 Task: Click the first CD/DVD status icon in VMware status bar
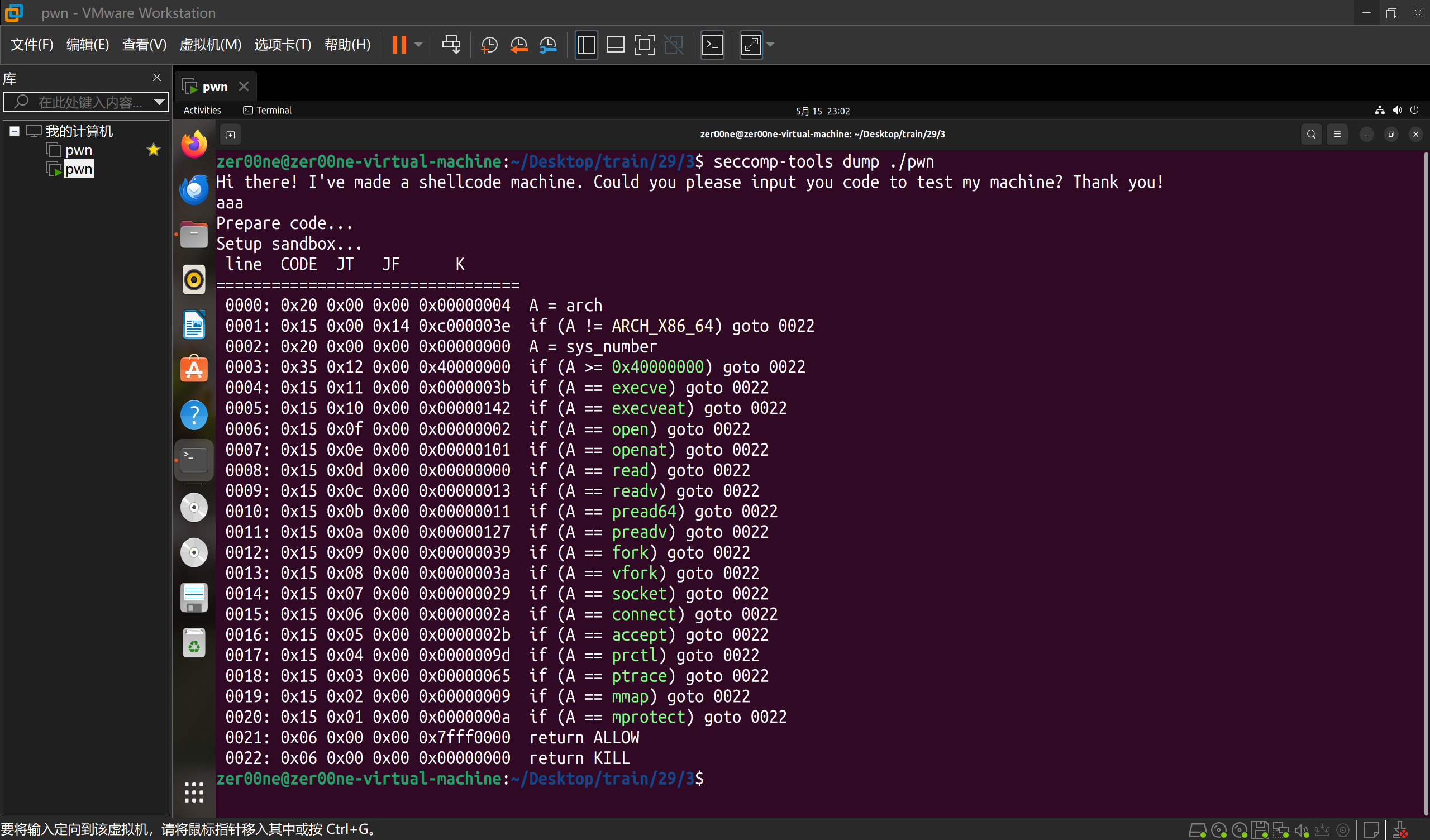pyautogui.click(x=1218, y=831)
